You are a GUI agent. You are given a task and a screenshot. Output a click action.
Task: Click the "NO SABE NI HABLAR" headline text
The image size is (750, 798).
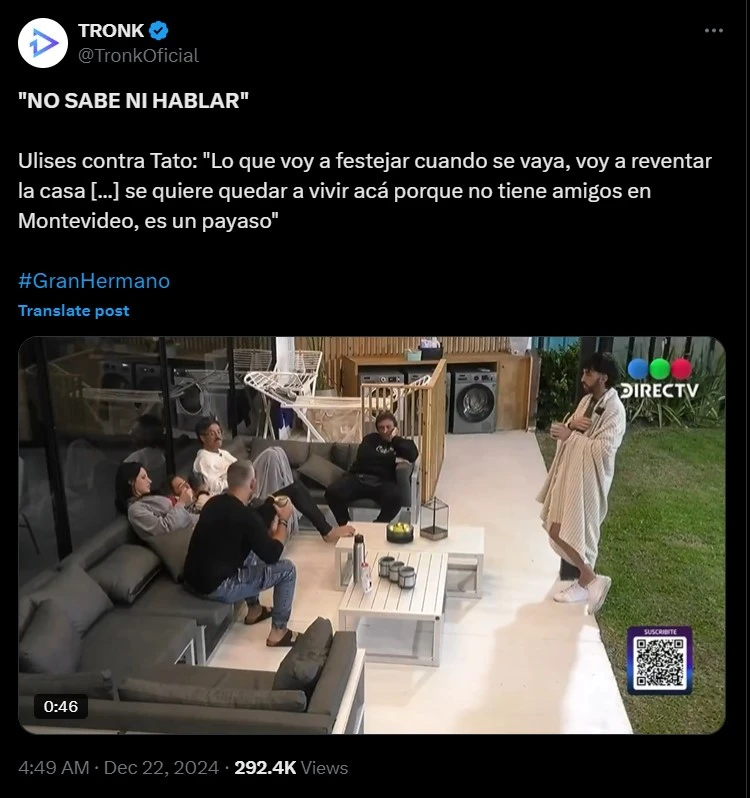coord(133,101)
